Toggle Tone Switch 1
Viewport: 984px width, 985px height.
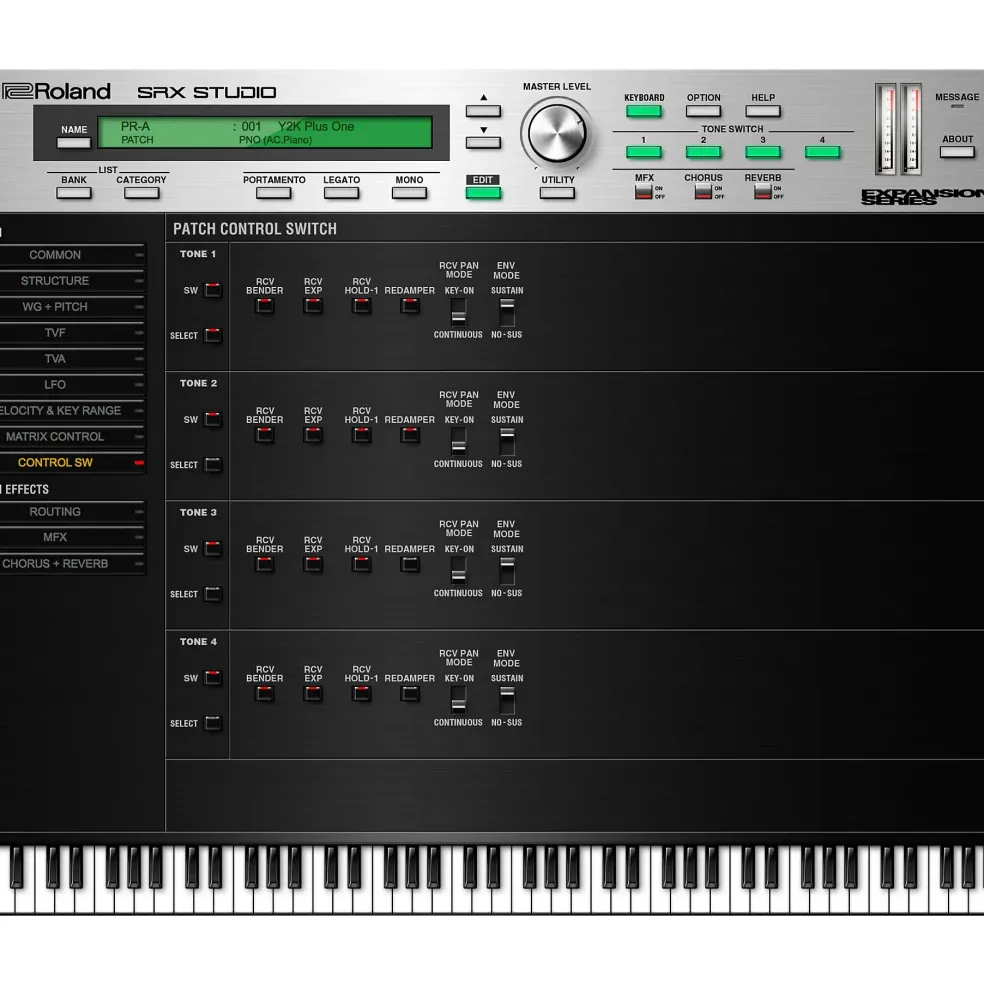click(x=643, y=152)
